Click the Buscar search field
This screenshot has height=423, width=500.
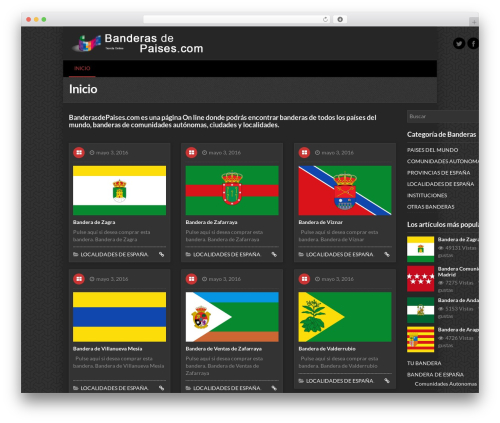(x=443, y=117)
